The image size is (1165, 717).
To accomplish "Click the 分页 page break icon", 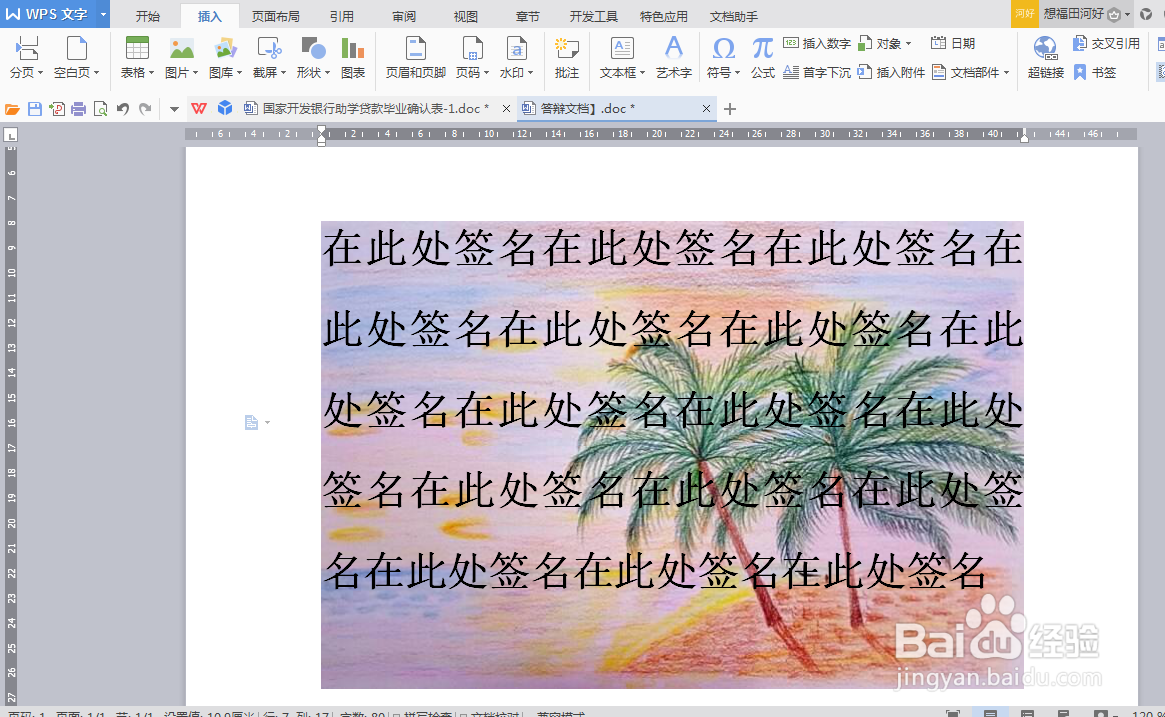I will coord(26,49).
